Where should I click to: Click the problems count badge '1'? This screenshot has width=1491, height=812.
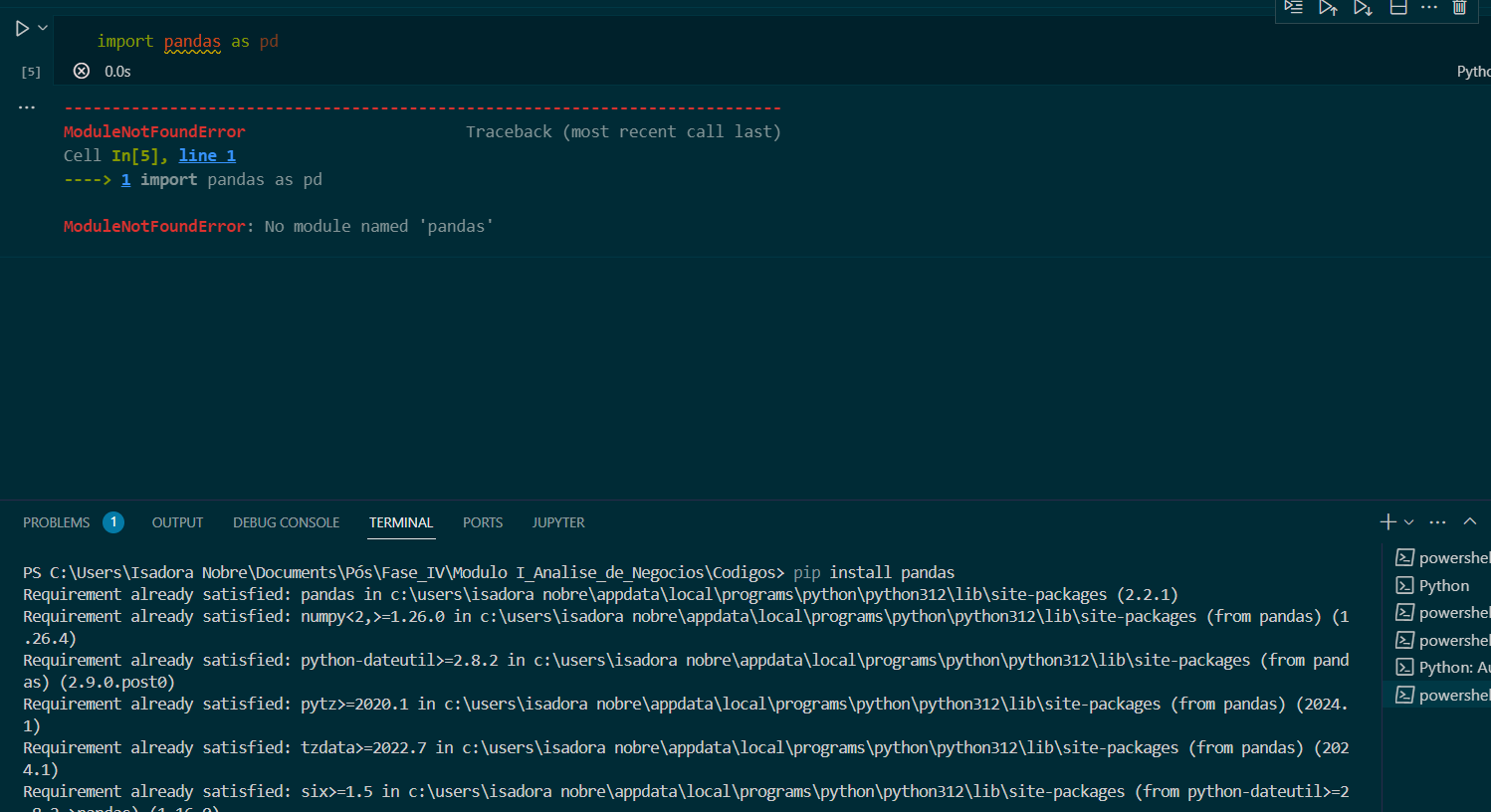(113, 521)
